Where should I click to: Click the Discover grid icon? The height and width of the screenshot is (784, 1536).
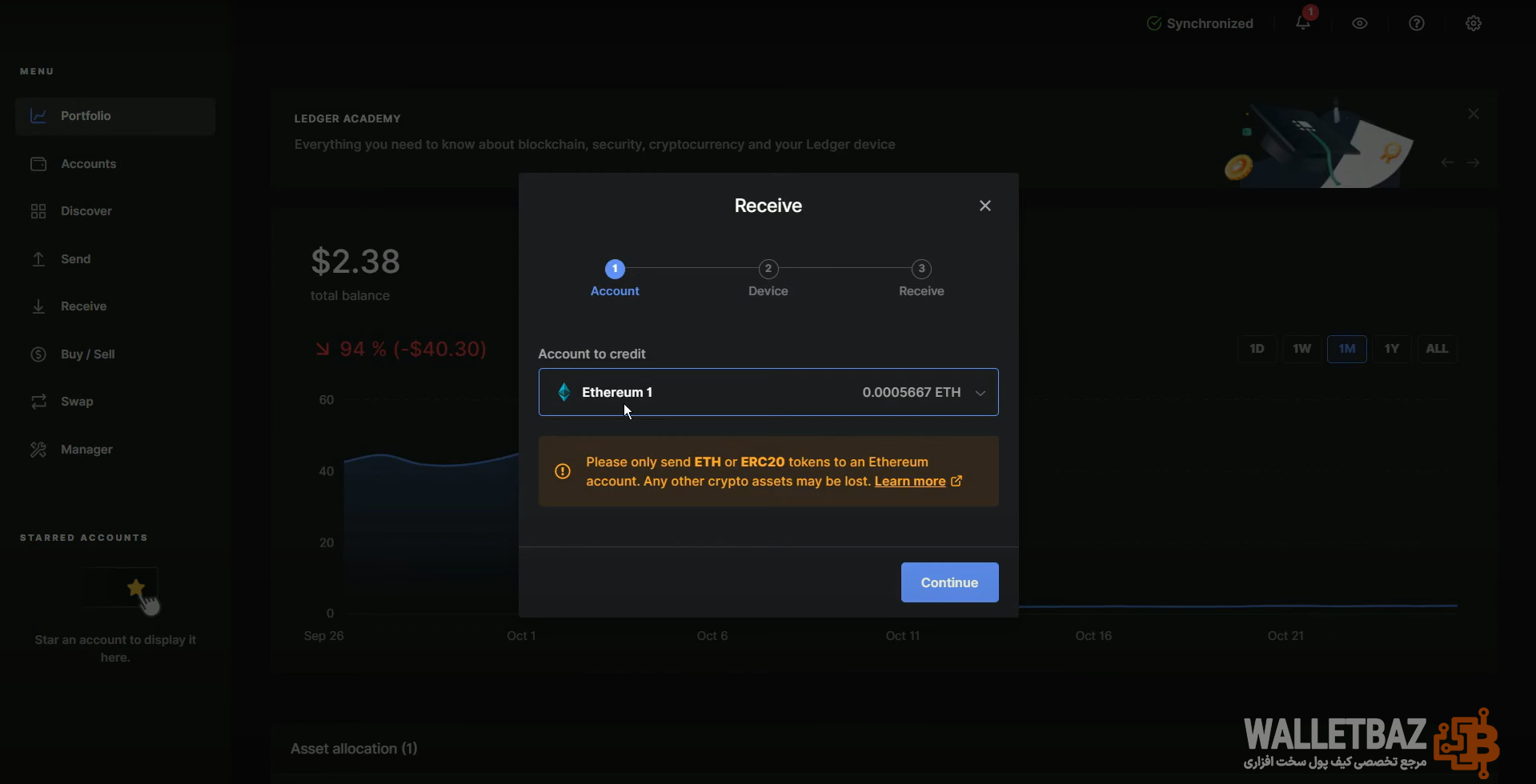pos(38,211)
